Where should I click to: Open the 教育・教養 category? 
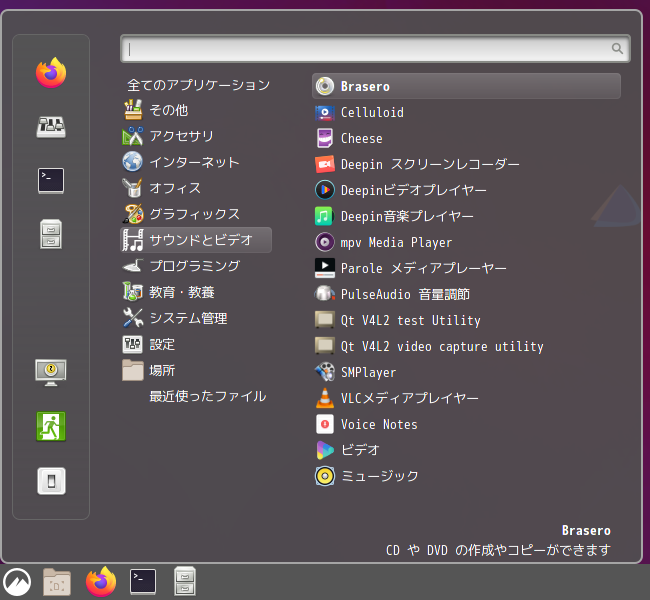(x=196, y=292)
